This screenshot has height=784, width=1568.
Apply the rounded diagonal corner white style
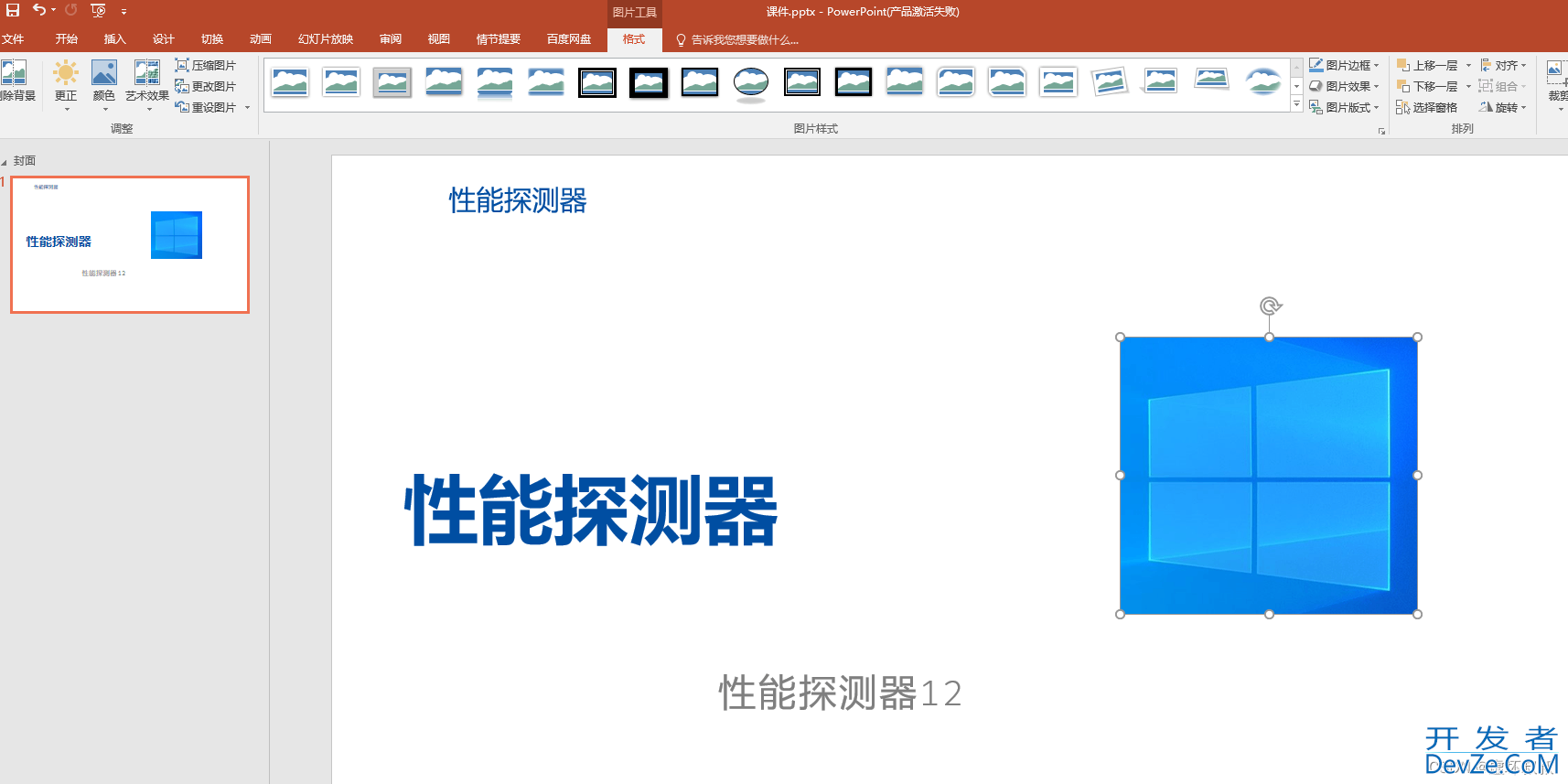(956, 82)
